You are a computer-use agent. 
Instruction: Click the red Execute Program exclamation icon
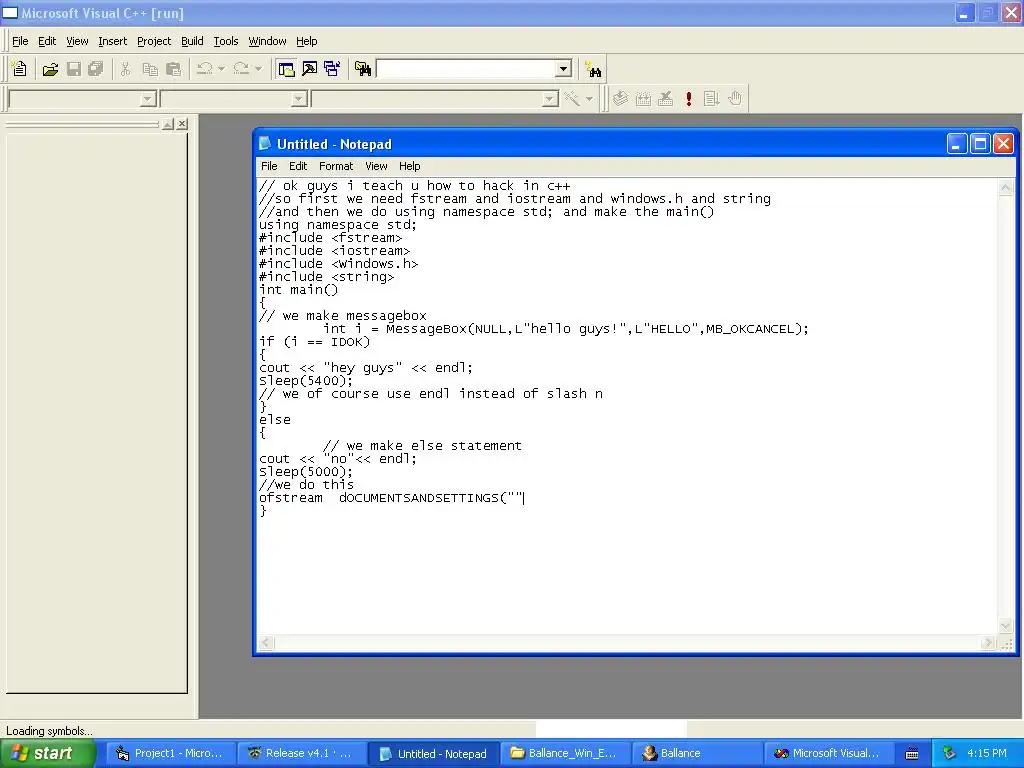pyautogui.click(x=688, y=99)
